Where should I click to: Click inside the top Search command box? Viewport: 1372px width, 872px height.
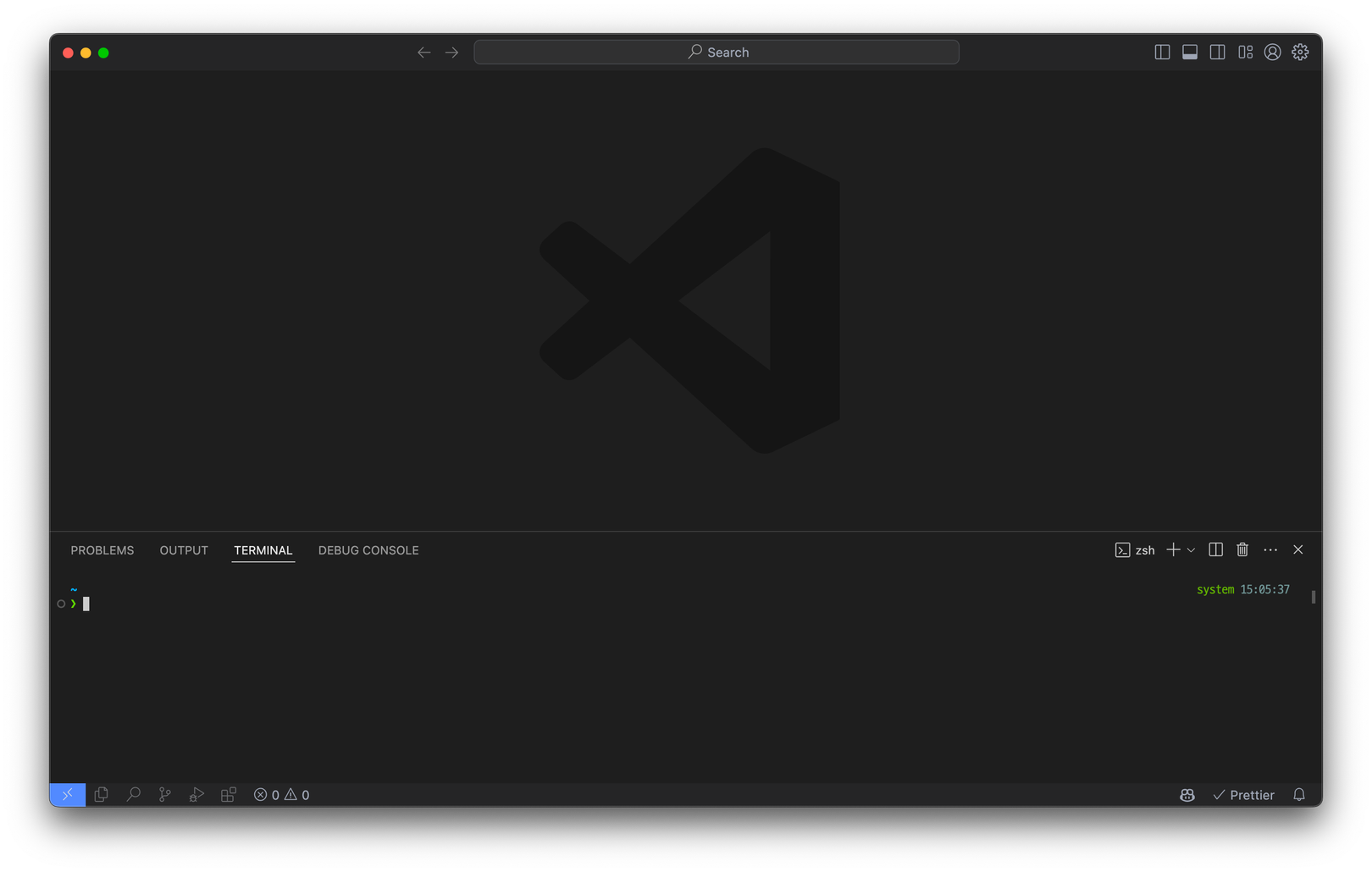coord(716,52)
